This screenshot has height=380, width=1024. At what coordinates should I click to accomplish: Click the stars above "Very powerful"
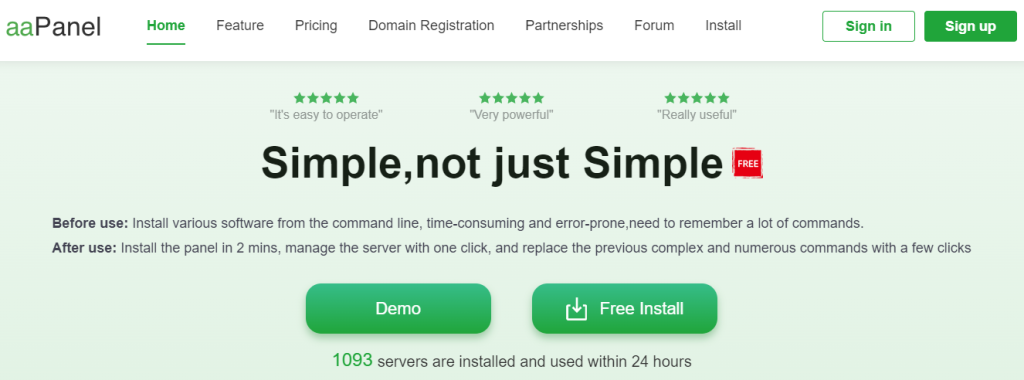click(511, 98)
